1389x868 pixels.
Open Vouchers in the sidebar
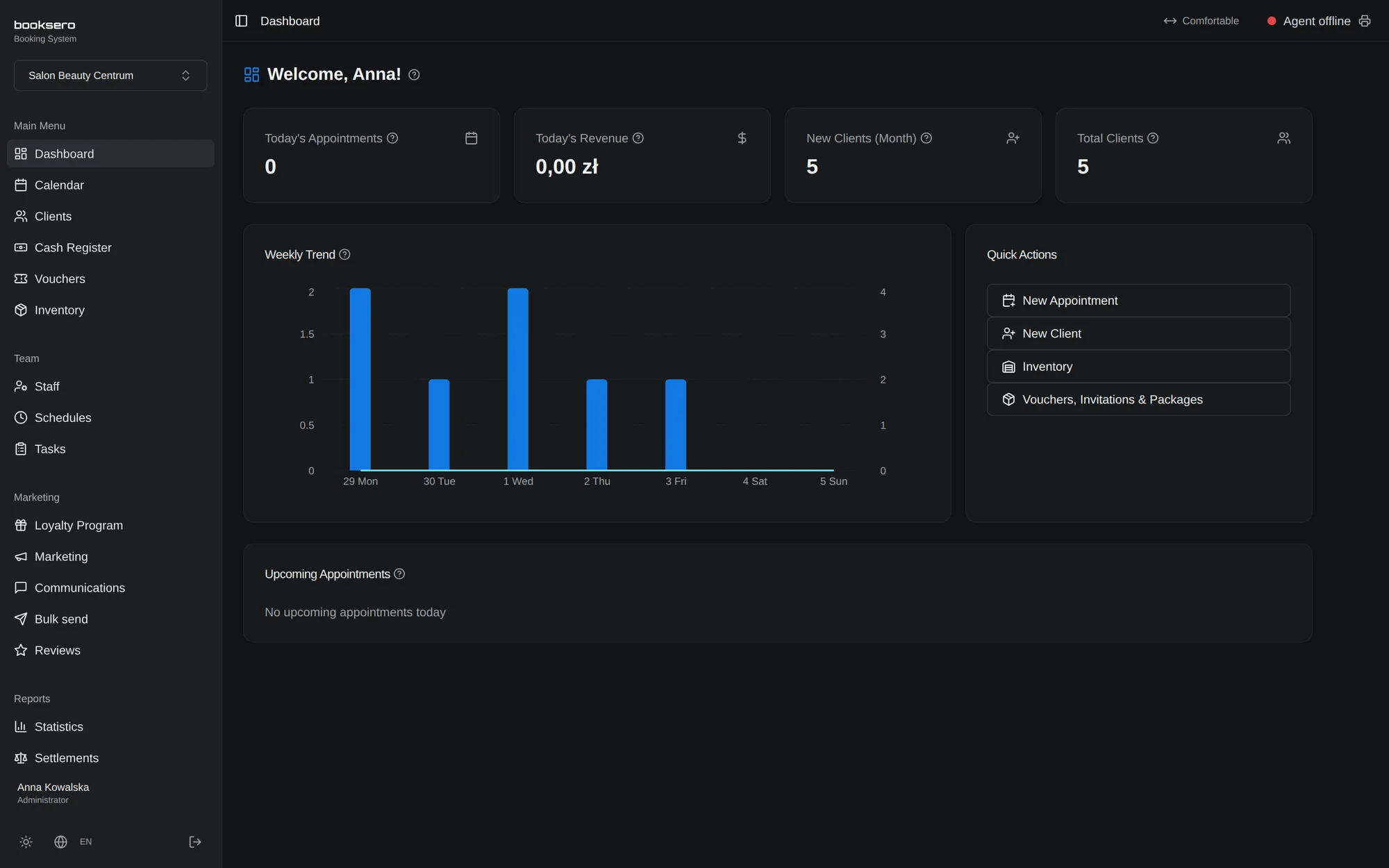pyautogui.click(x=110, y=278)
